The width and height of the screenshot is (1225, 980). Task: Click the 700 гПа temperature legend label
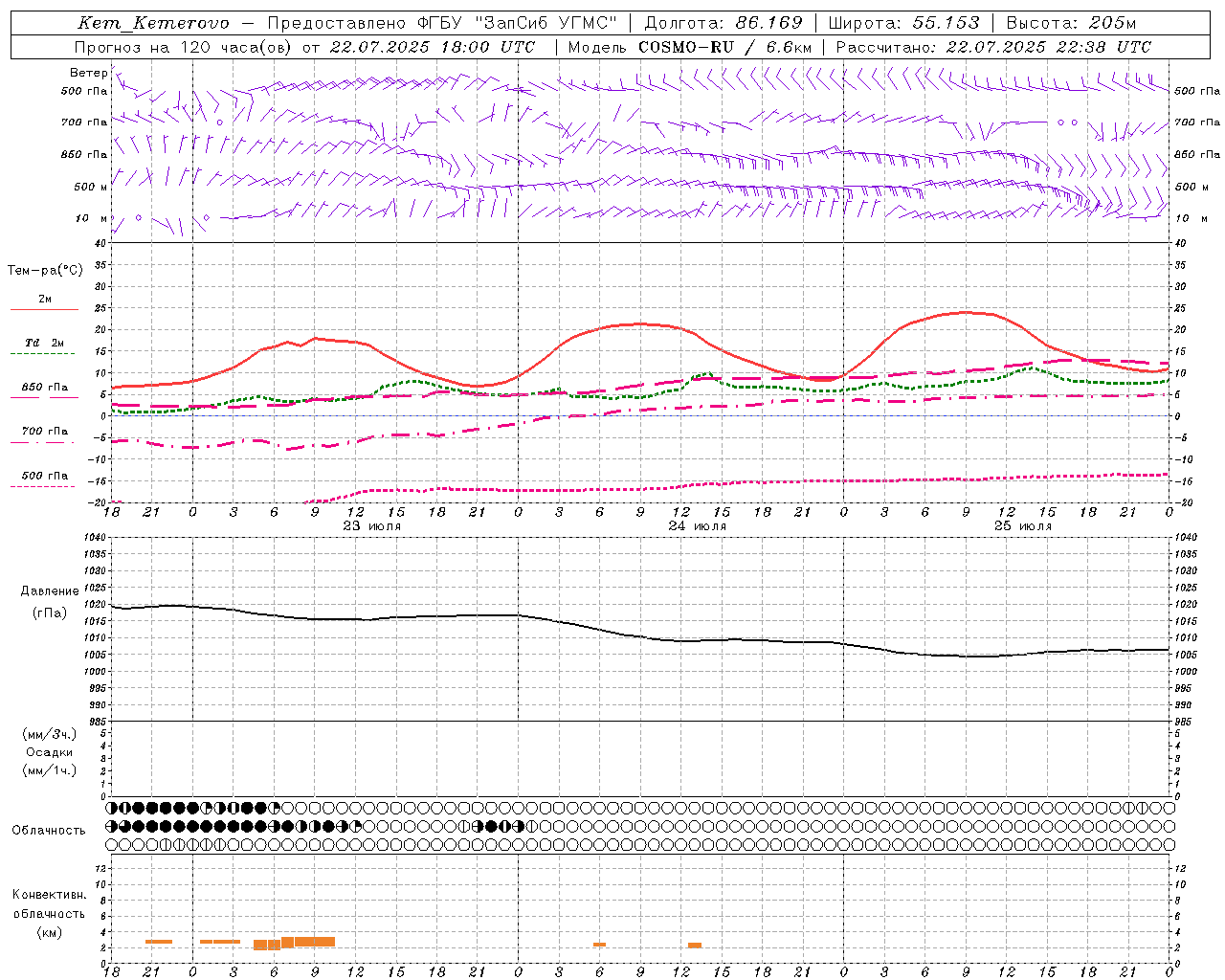click(x=45, y=431)
